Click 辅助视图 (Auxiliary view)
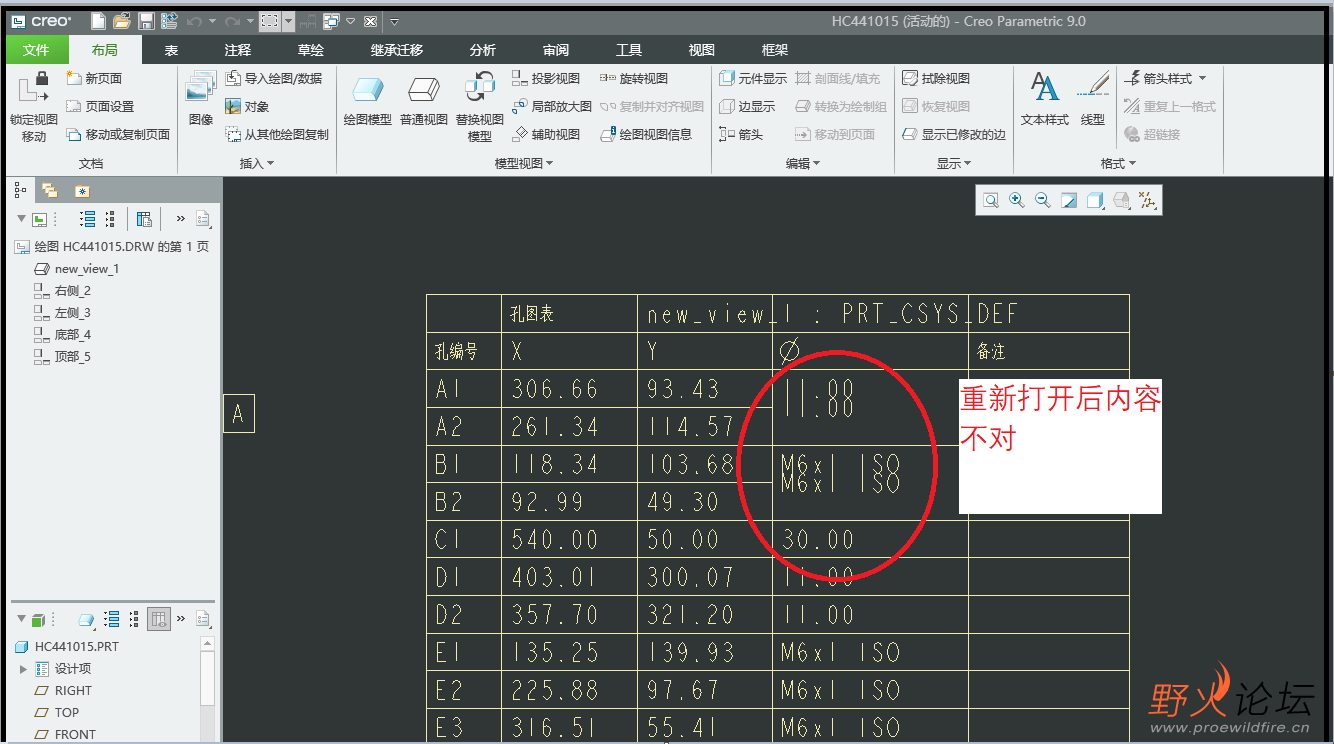 546,134
